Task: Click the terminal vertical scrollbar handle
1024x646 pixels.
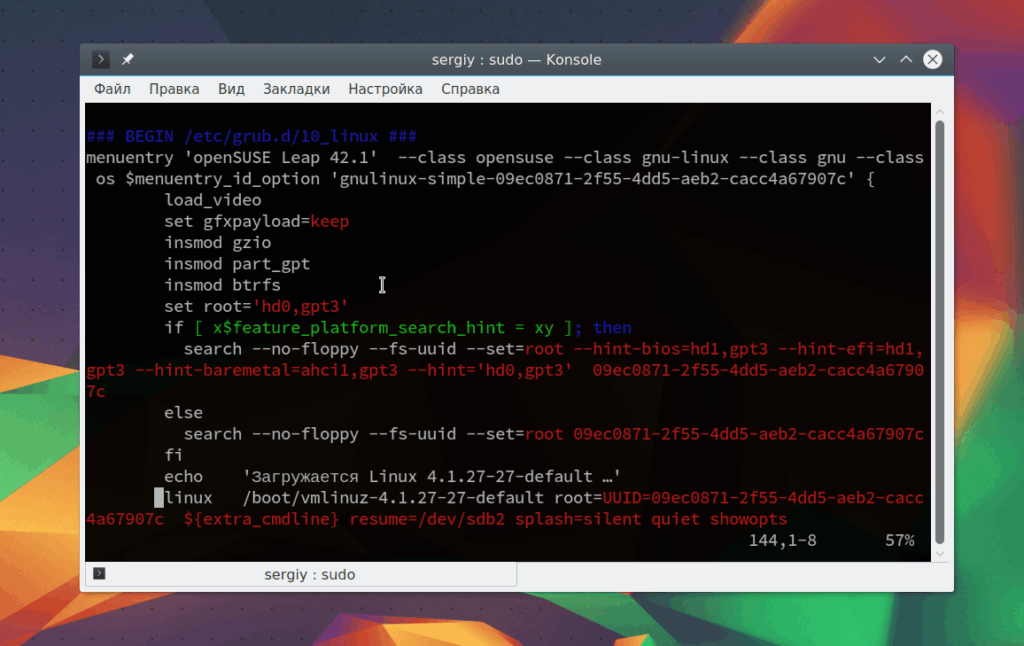Action: [940, 332]
